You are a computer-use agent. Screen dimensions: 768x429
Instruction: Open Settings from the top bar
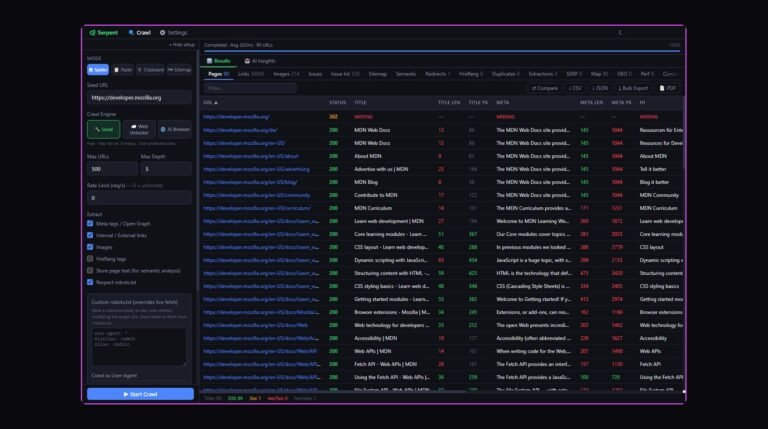pos(173,33)
